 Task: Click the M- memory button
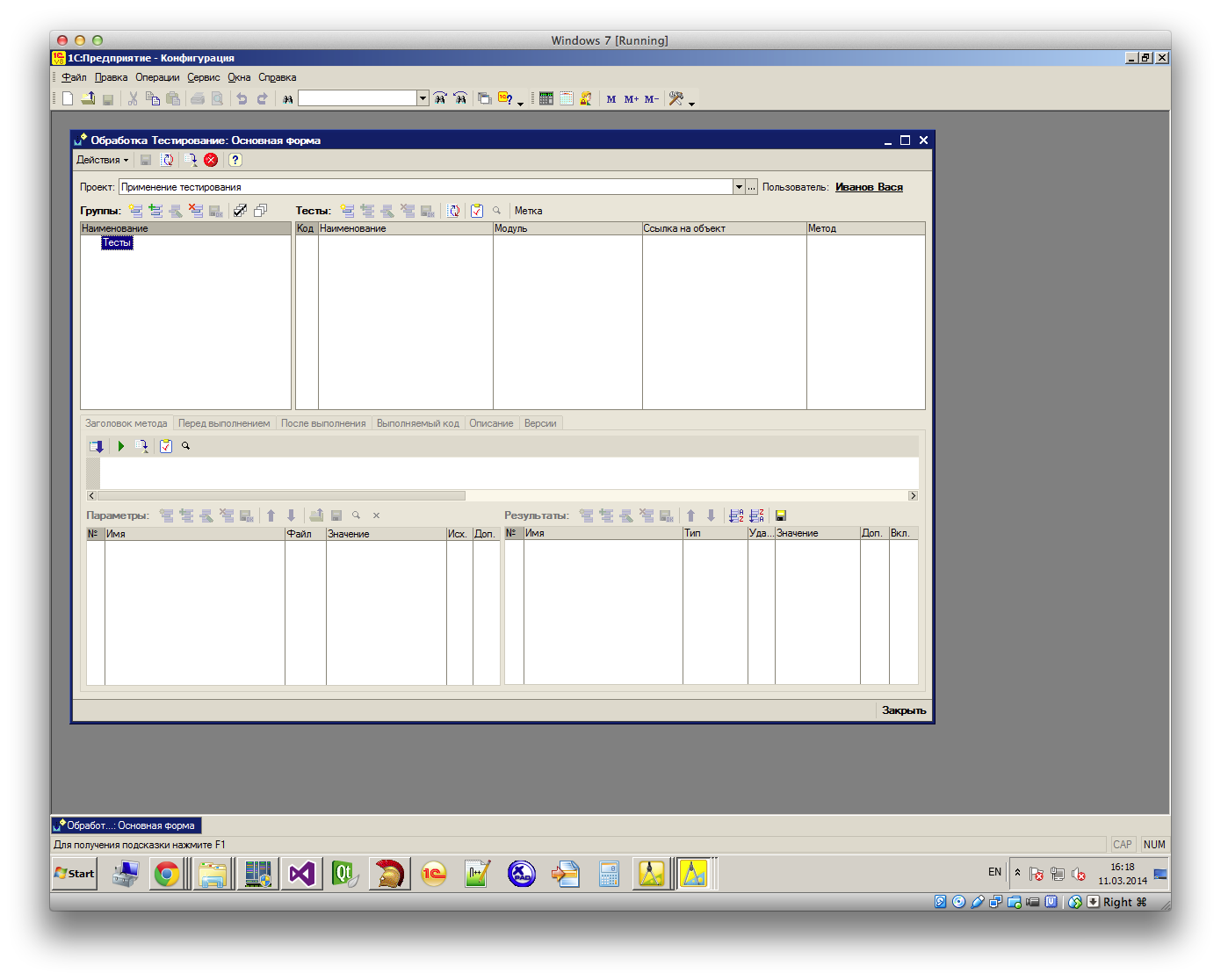[651, 99]
